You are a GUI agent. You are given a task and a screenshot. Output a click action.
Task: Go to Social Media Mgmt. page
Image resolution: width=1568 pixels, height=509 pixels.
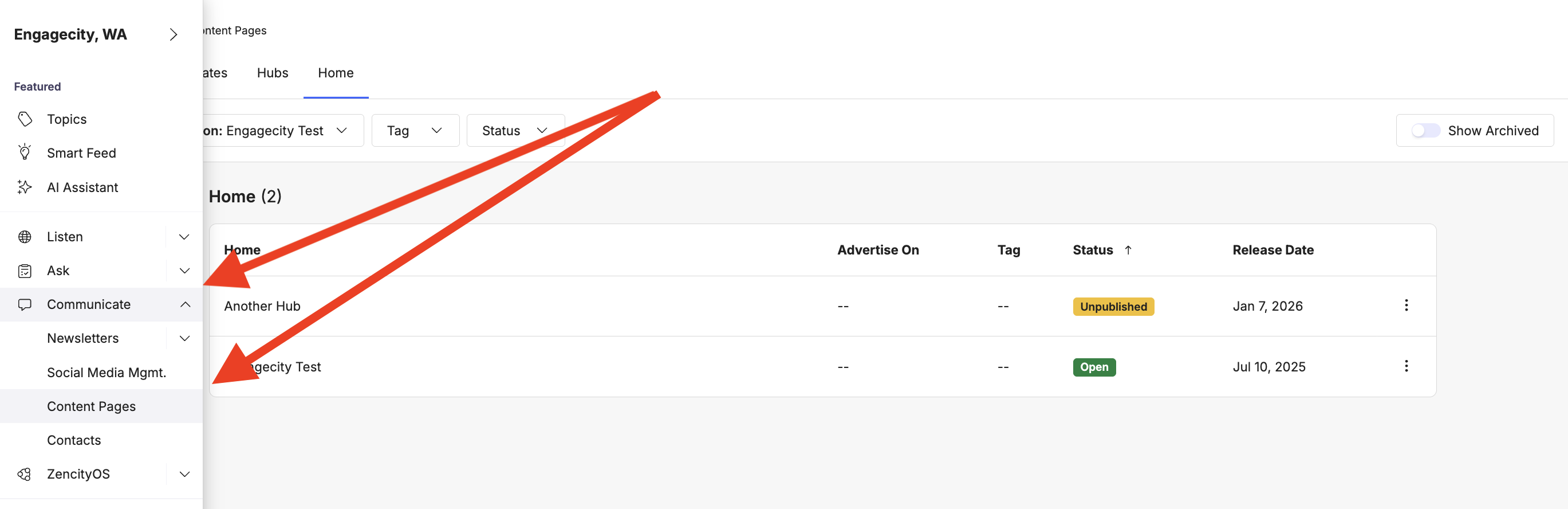tap(106, 373)
